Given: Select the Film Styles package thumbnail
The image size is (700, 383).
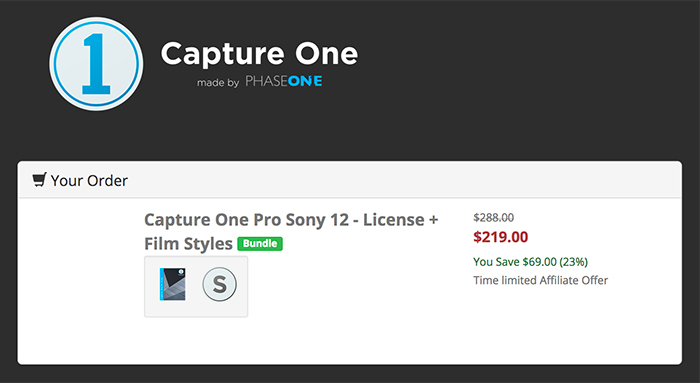Looking at the screenshot, I should [x=173, y=284].
